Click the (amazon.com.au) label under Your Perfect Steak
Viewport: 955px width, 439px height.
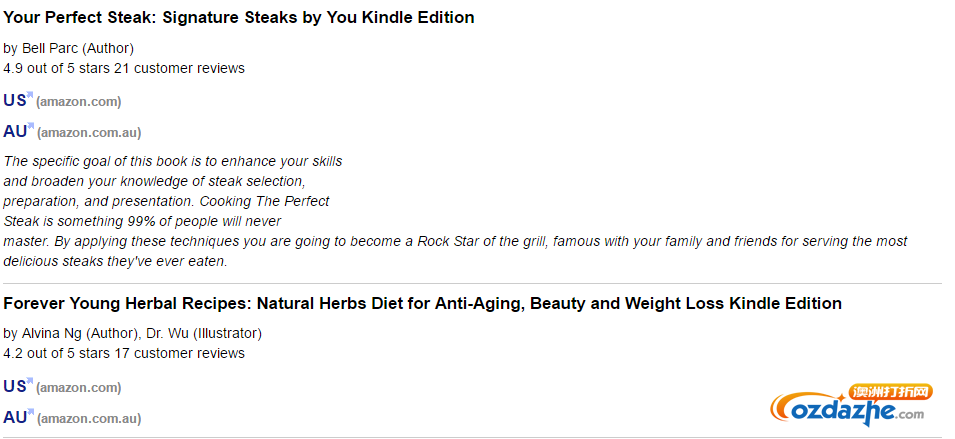coord(89,132)
